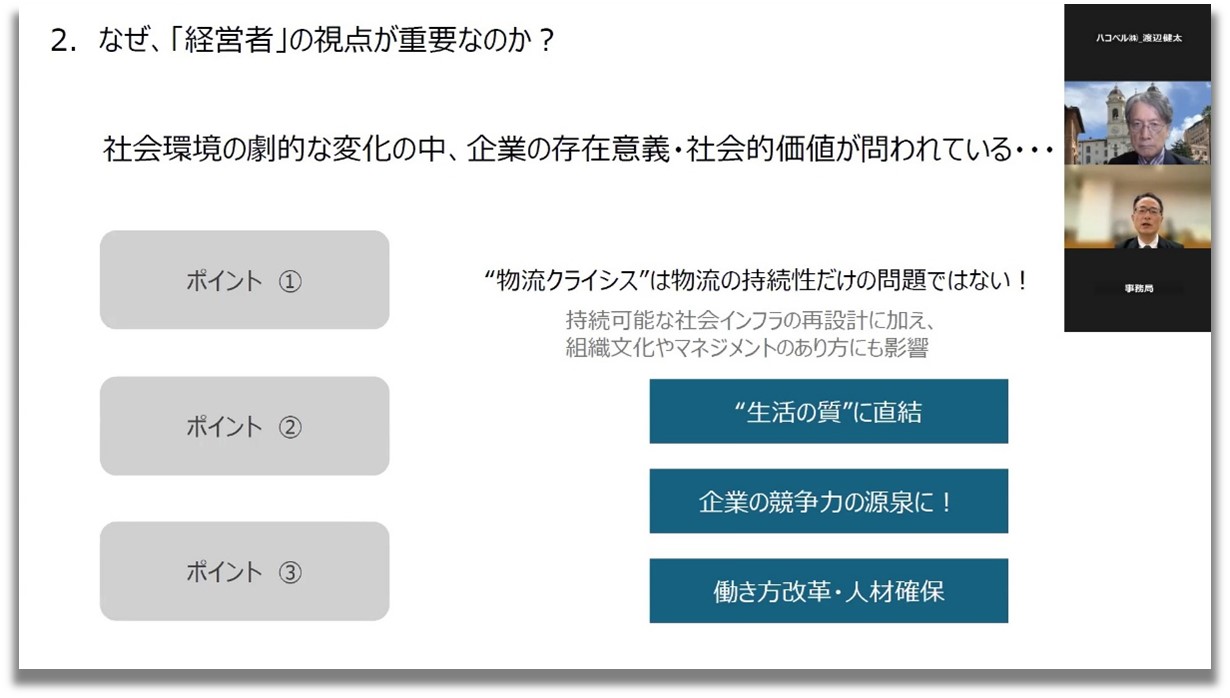Click the 持続可能な社会インフラの再設計に加え gray text line
The width and height of the screenshot is (1230, 698).
coord(749,322)
